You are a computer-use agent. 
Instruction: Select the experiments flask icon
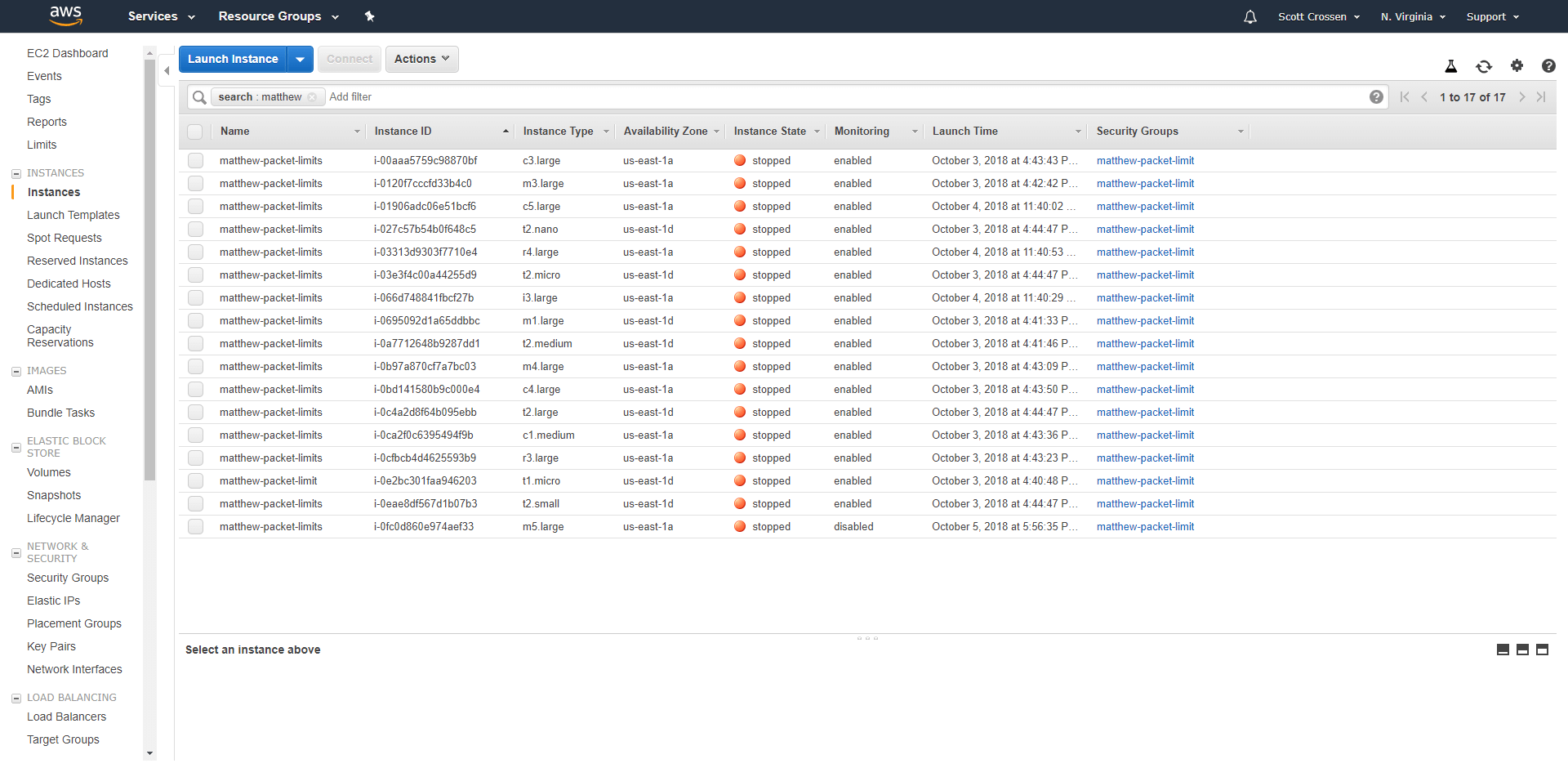tap(1451, 66)
